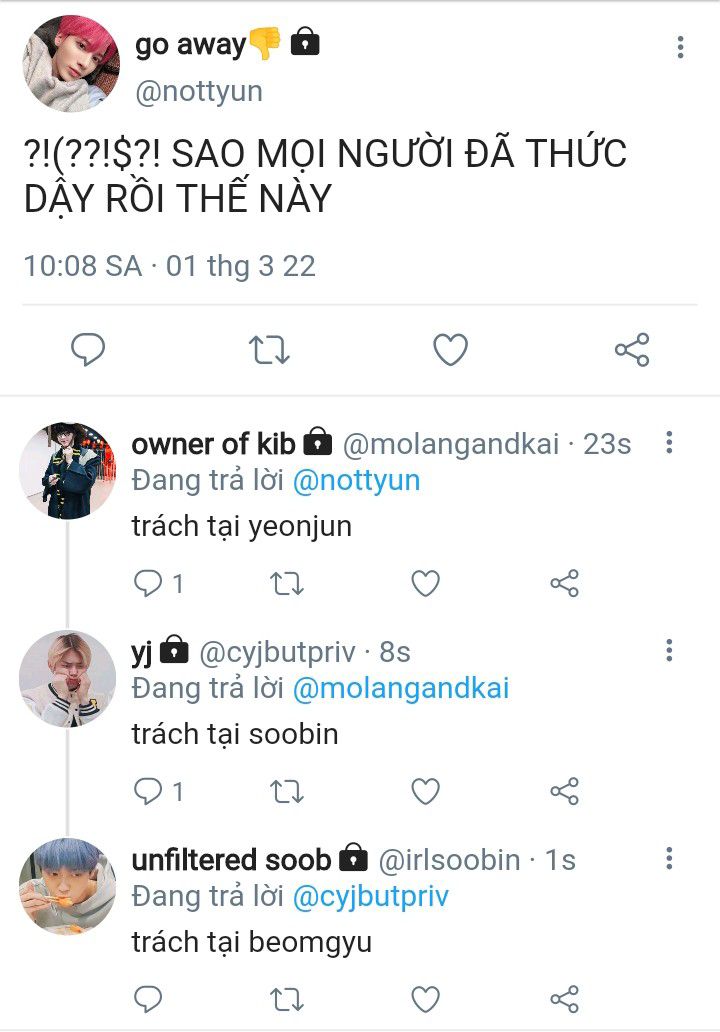Viewport: 720px width, 1032px height.
Task: View the go away profile picture
Action: pos(70,63)
